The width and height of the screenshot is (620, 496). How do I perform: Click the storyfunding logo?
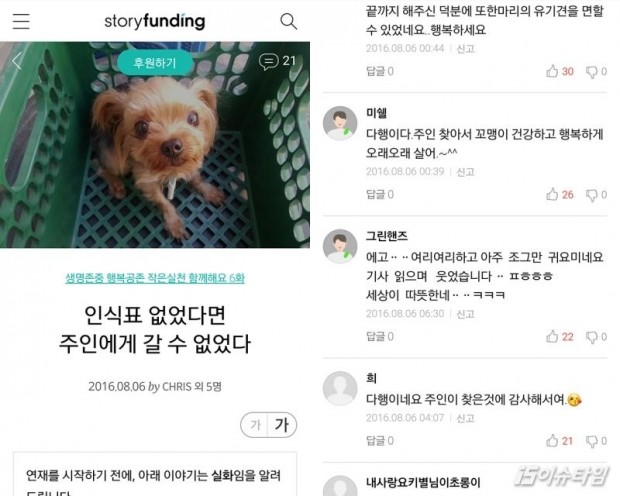[155, 21]
